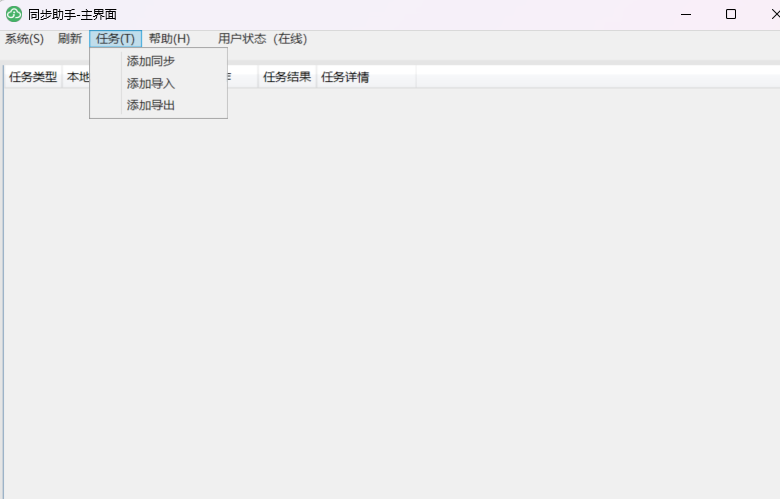Select the 添加导入 menu entry
The image size is (780, 499).
pos(151,84)
